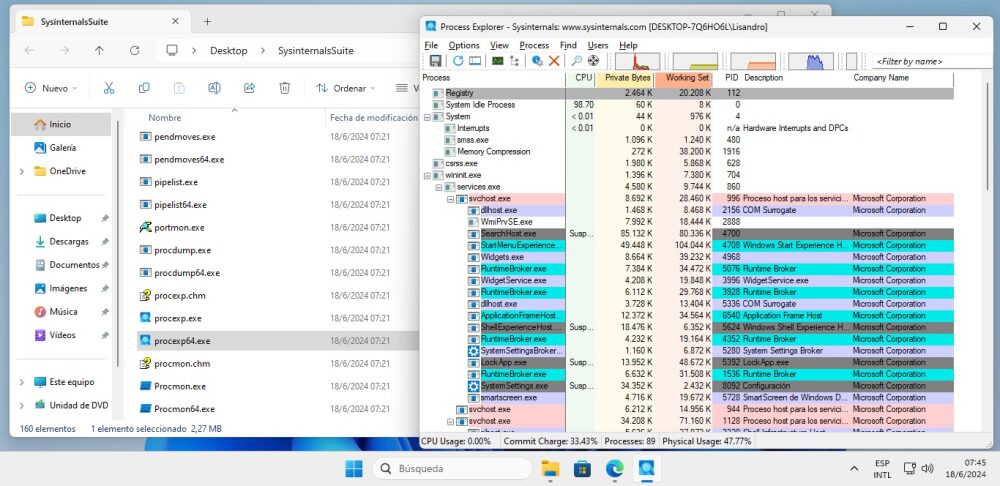This screenshot has width=1000, height=486.
Task: Click the Cut scissors icon in File Explorer
Action: tap(109, 88)
